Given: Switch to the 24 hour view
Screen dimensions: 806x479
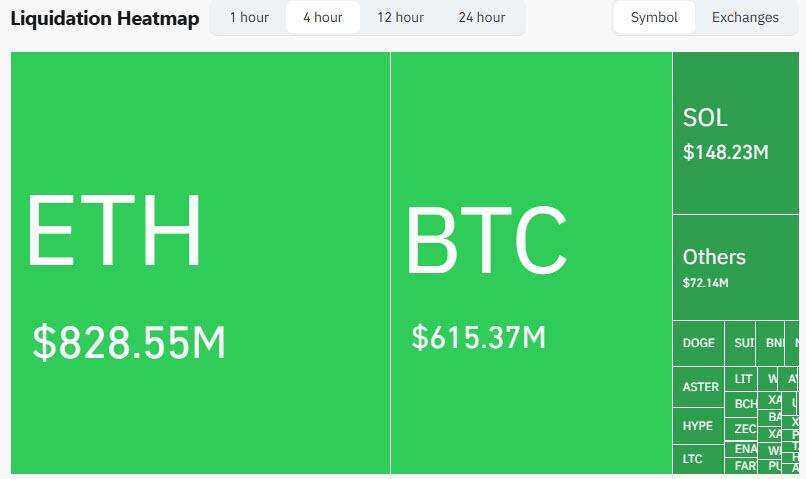Looking at the screenshot, I should tap(481, 18).
